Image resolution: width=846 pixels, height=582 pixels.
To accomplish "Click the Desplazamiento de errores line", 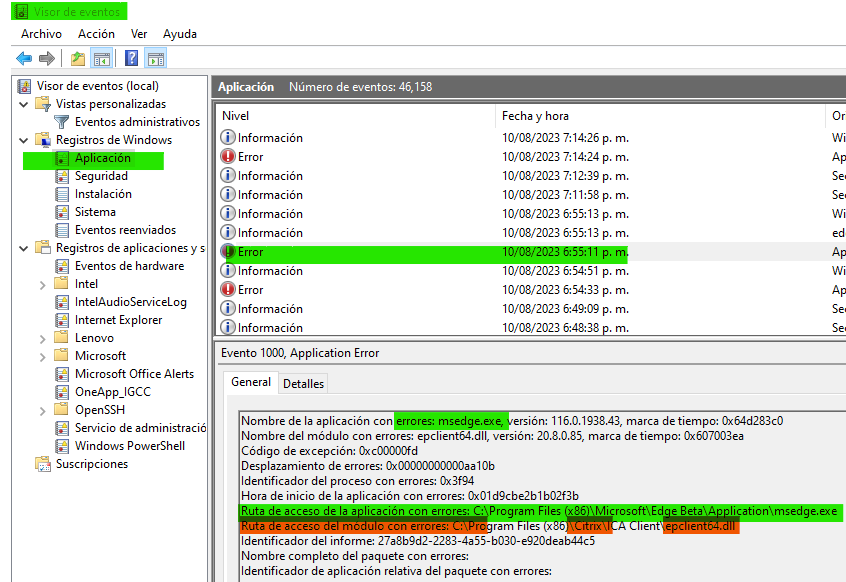I will 367,466.
